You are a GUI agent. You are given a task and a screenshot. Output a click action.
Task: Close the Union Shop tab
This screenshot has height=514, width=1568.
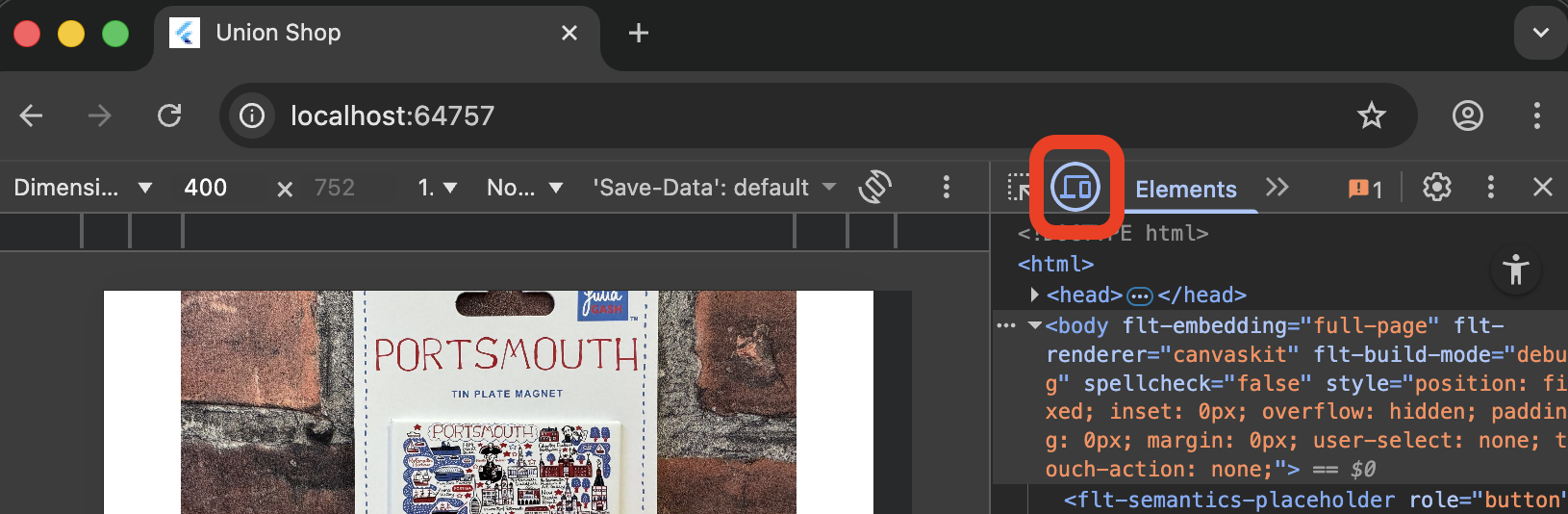569,34
